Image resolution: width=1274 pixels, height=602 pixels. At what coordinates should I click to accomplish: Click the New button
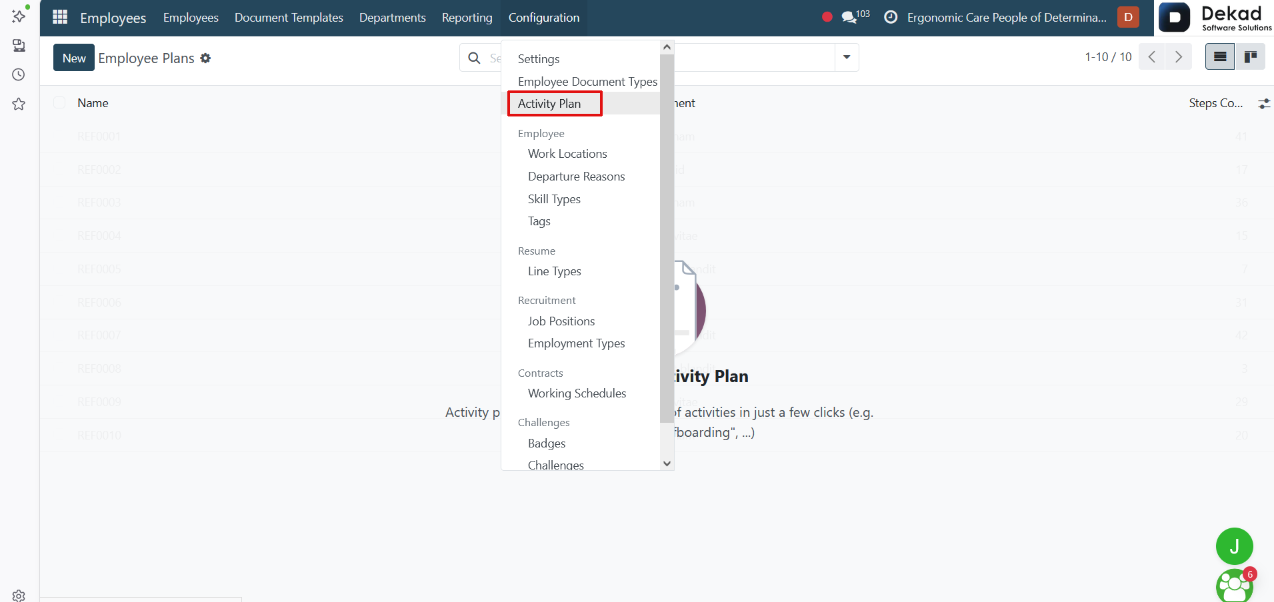pyautogui.click(x=74, y=58)
